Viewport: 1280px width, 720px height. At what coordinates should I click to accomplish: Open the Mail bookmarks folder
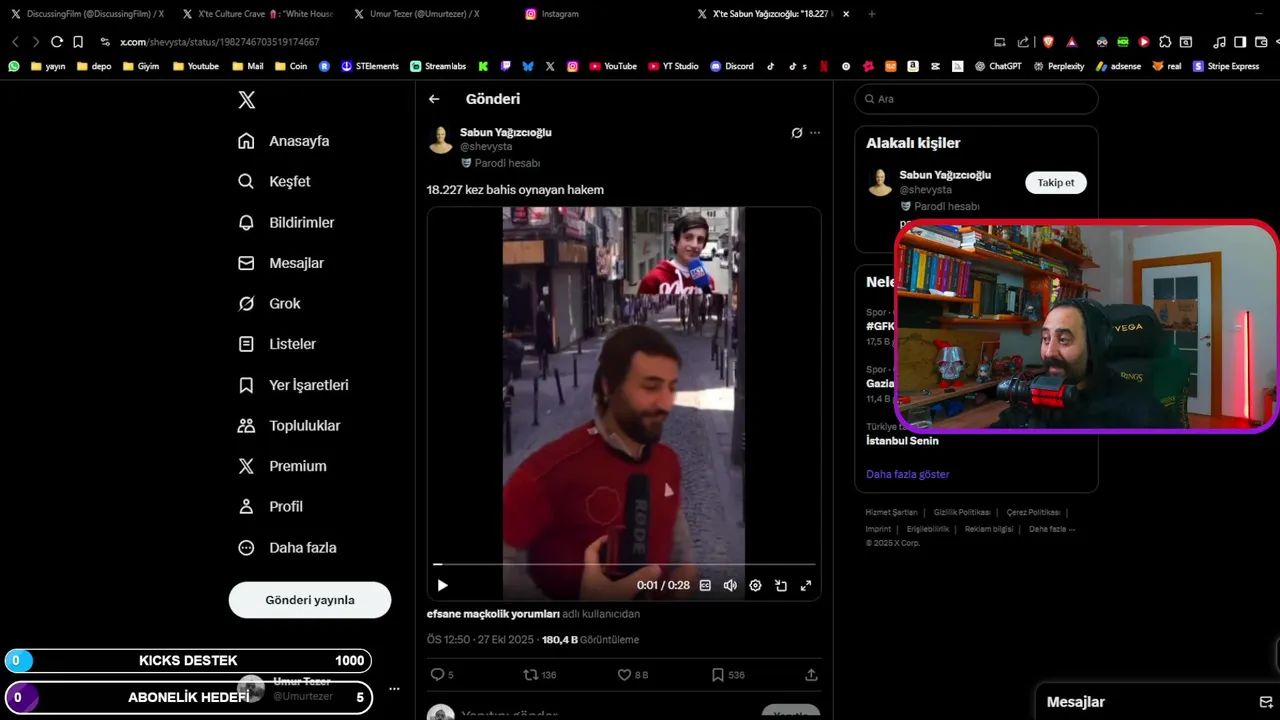click(x=248, y=66)
